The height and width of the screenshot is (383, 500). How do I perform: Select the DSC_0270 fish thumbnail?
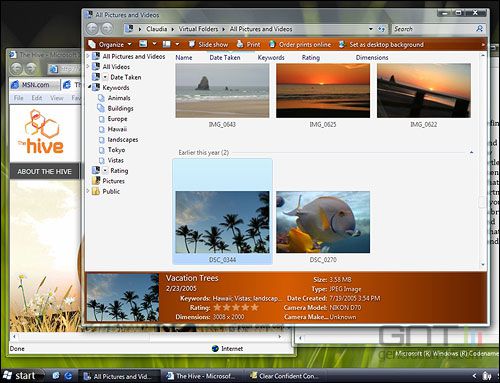323,222
